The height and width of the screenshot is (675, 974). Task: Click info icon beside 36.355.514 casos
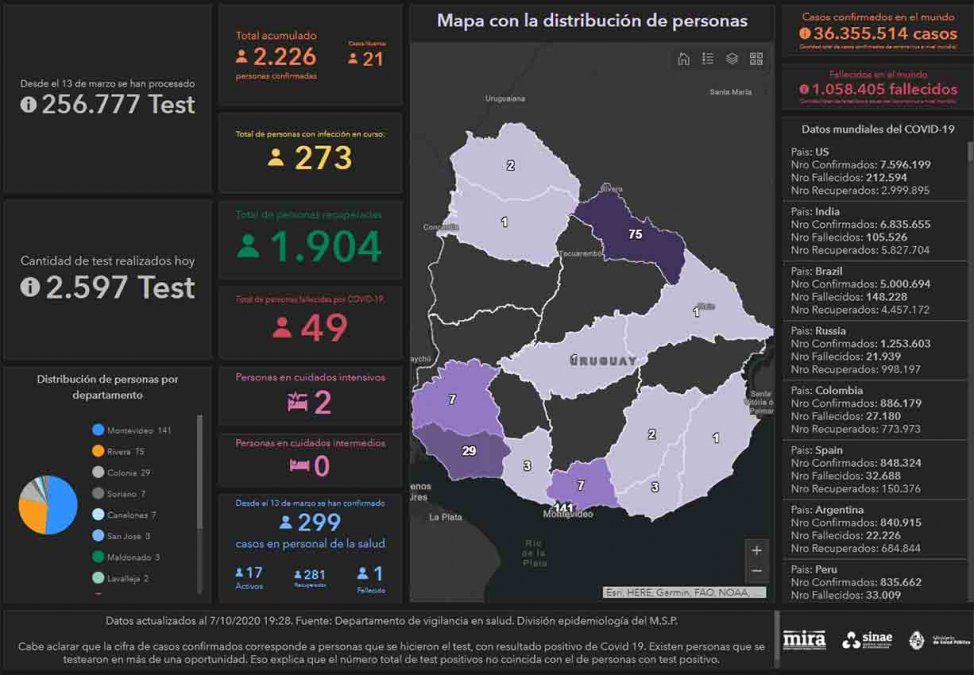pos(805,33)
